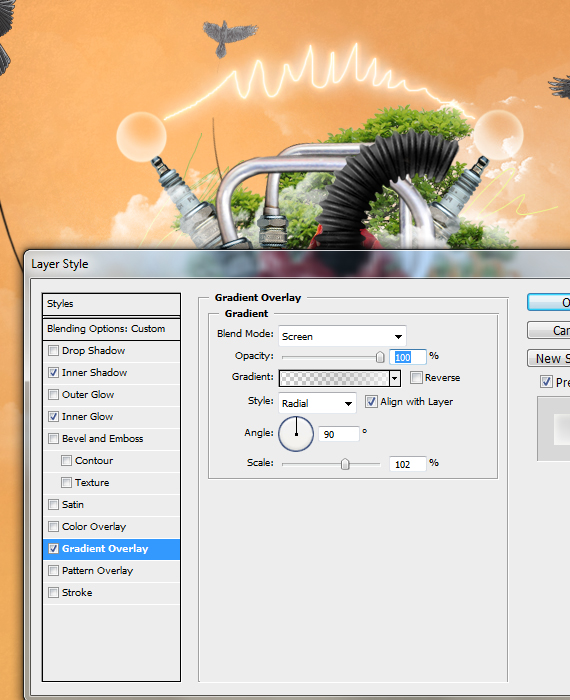Select the Styles list item

click(x=111, y=304)
